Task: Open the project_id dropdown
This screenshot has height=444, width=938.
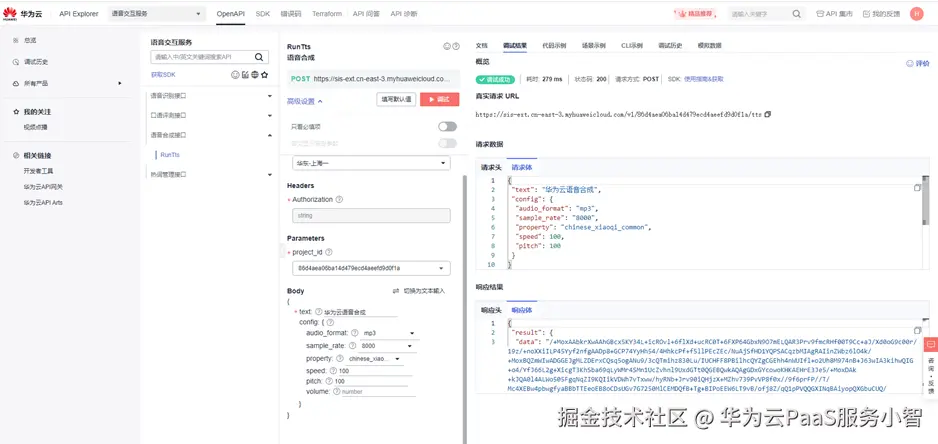Action: click(x=371, y=268)
